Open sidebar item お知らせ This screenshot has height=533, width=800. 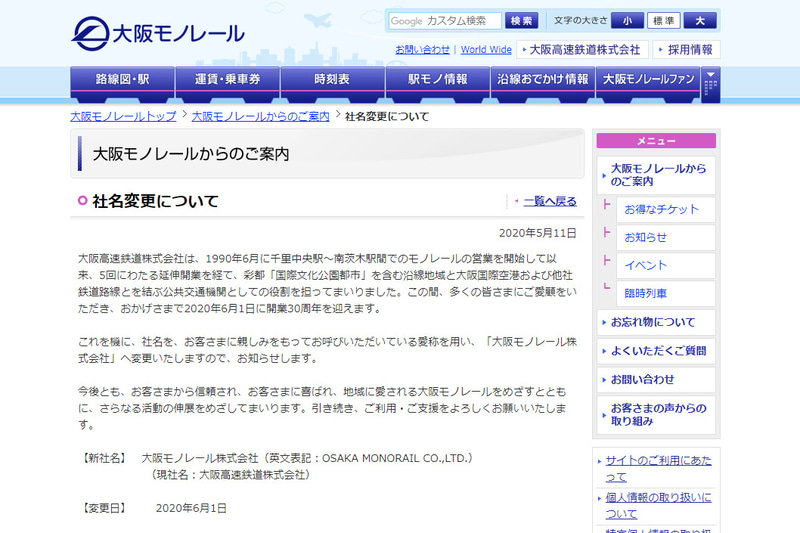tap(666, 238)
